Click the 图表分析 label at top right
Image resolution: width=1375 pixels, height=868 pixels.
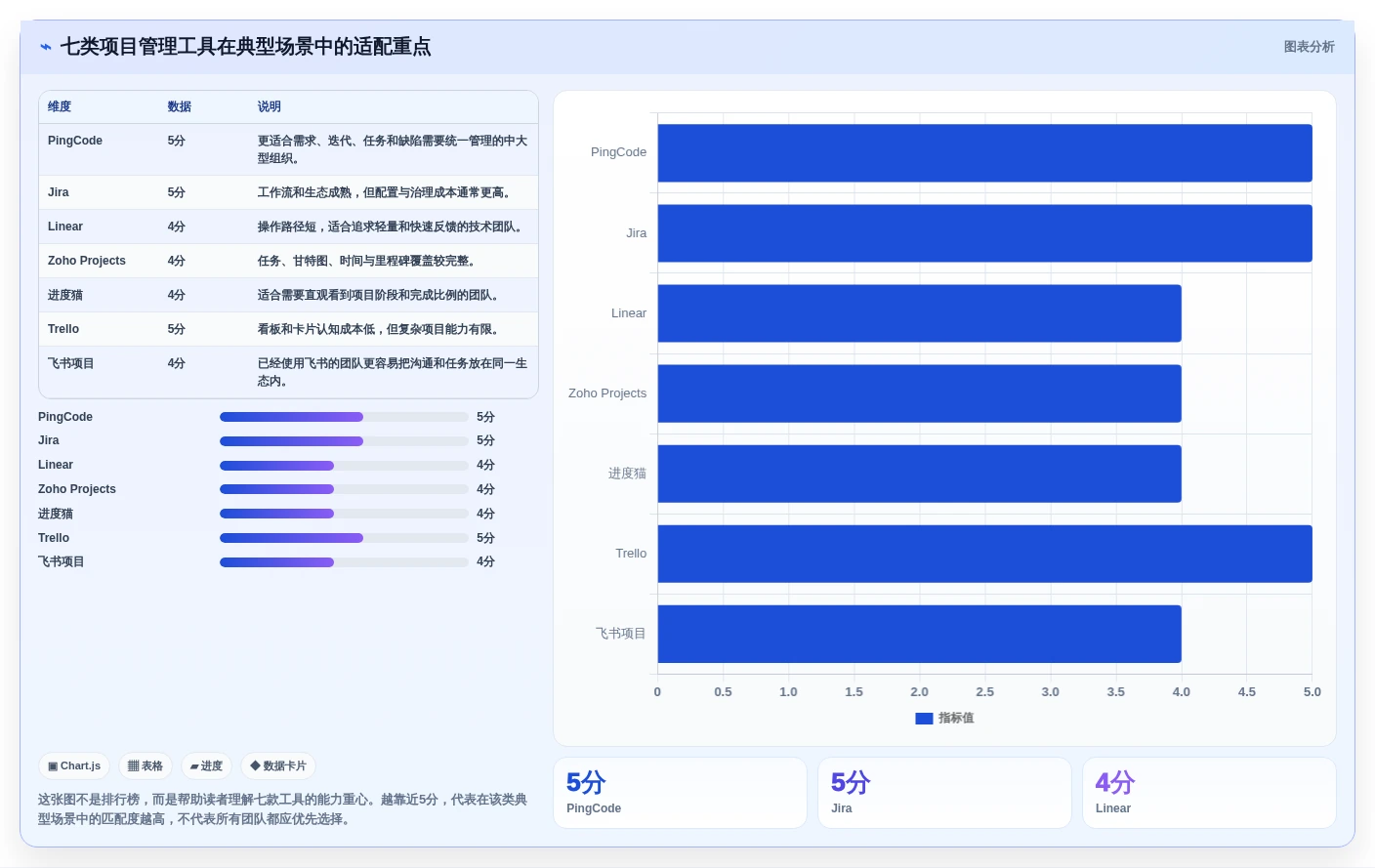point(1309,47)
